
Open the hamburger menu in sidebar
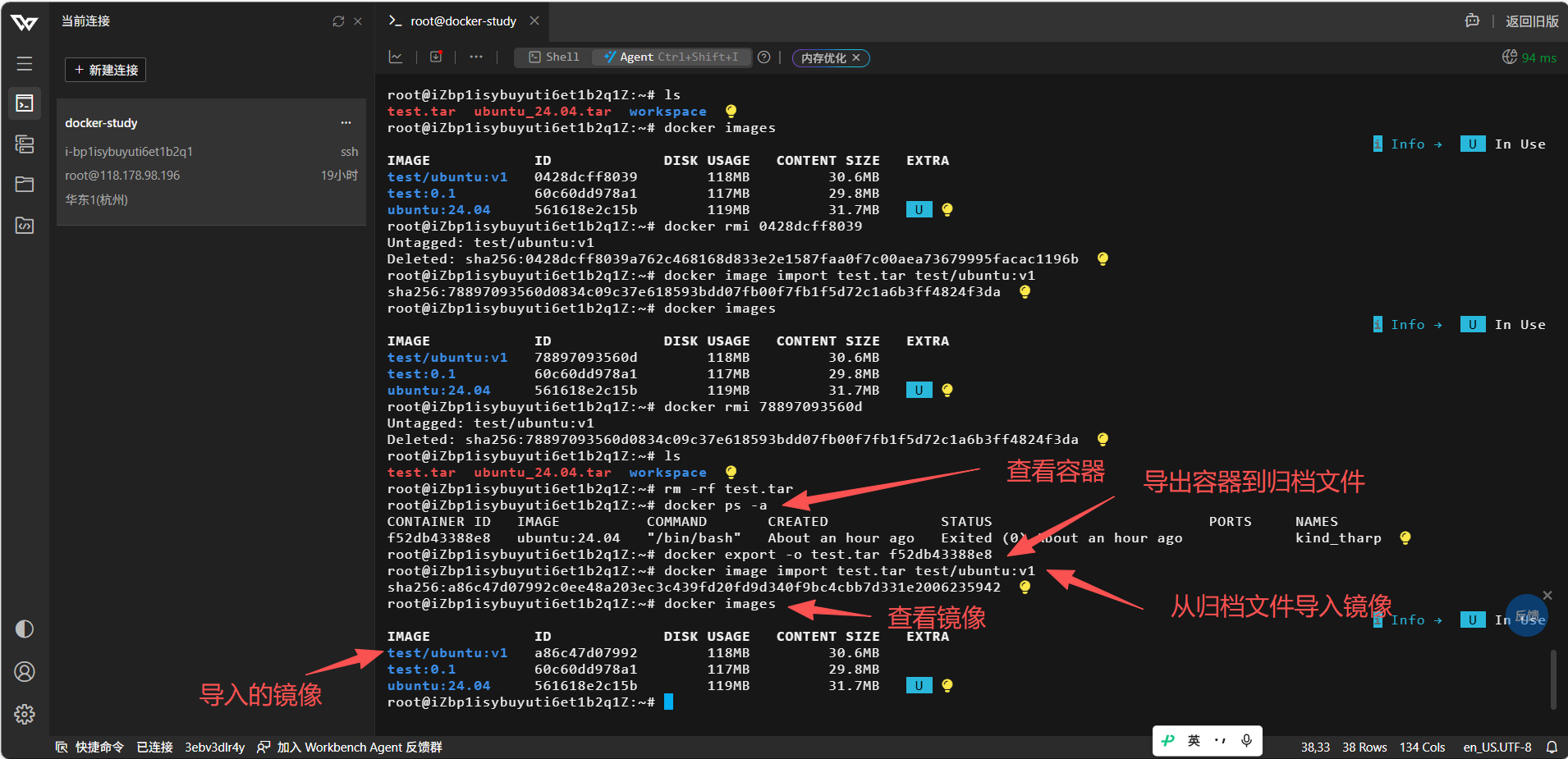pyautogui.click(x=25, y=63)
